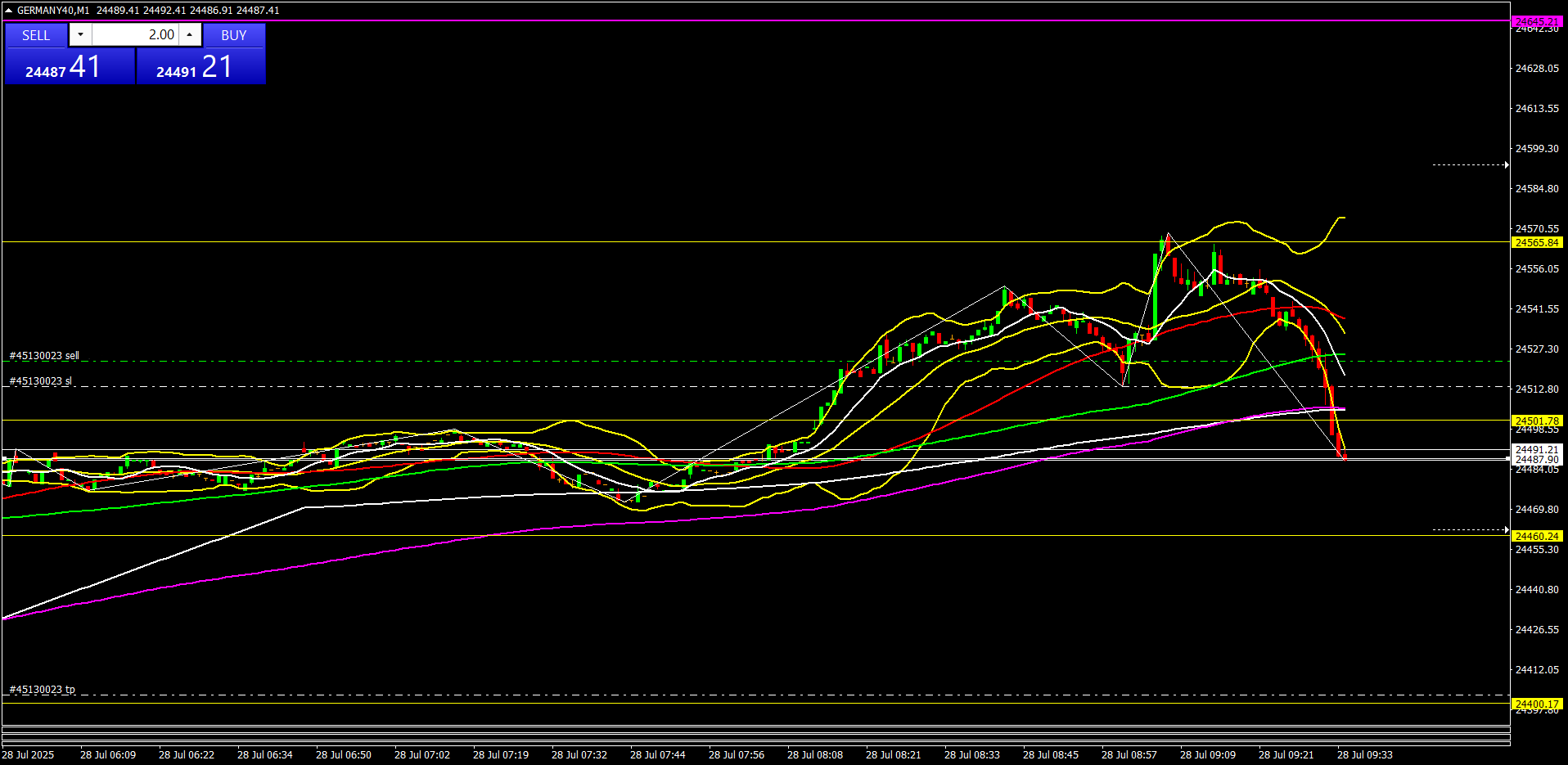Screen dimensions: 1568x765
Task: Click the yellow 24400.17 price tag
Action: click(x=1537, y=704)
